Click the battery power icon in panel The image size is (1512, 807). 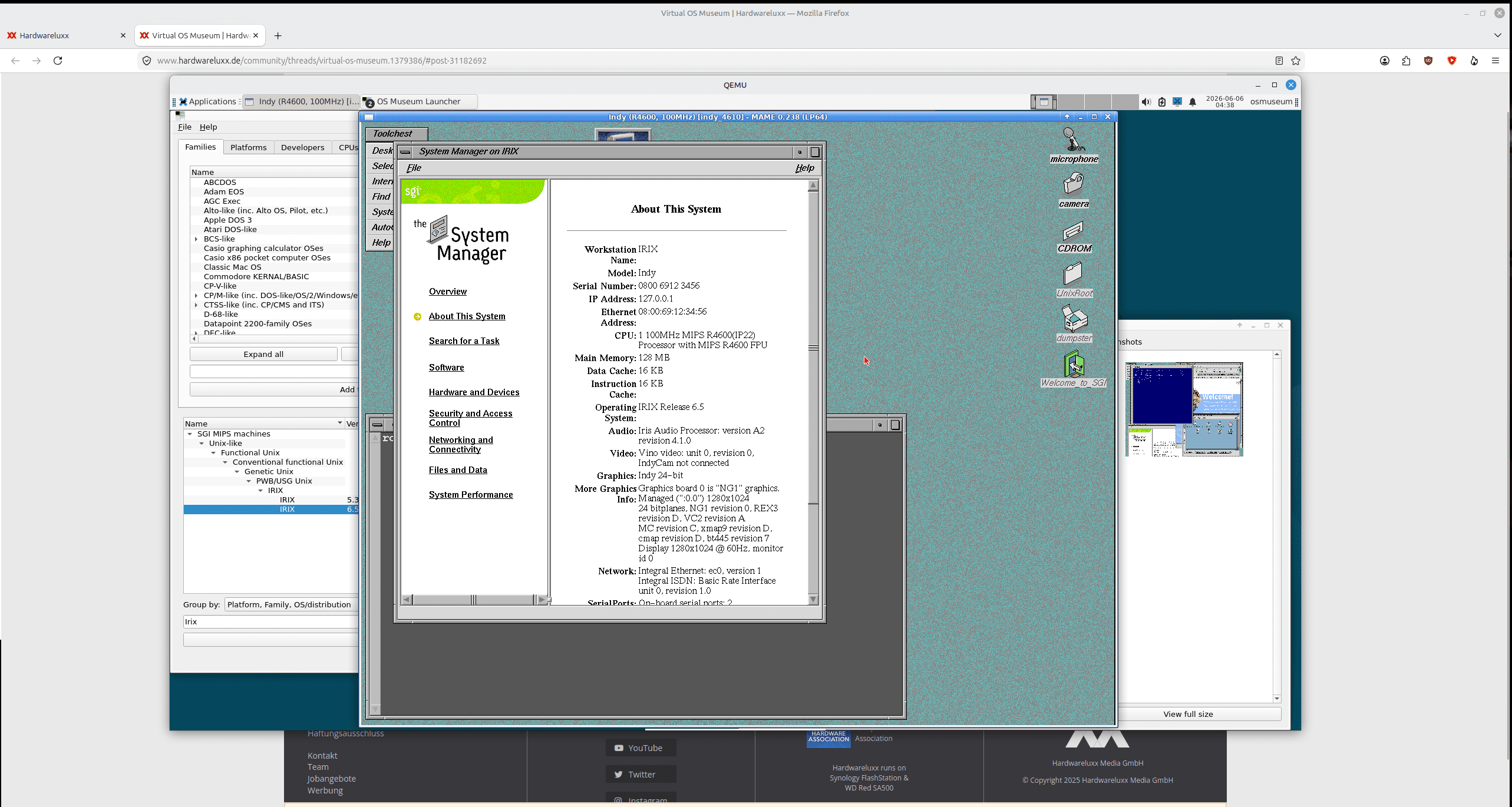1162,102
